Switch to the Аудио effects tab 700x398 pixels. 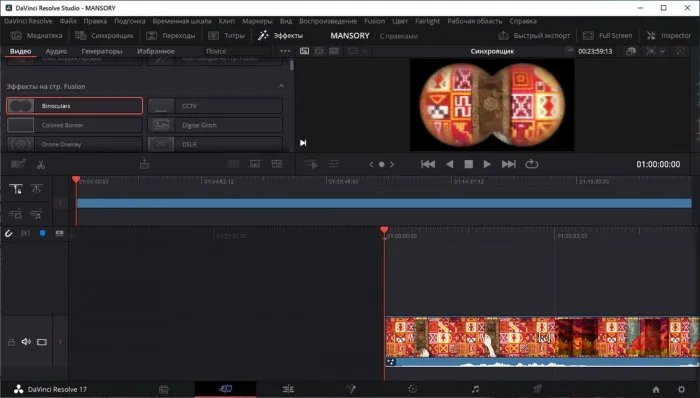pos(56,51)
